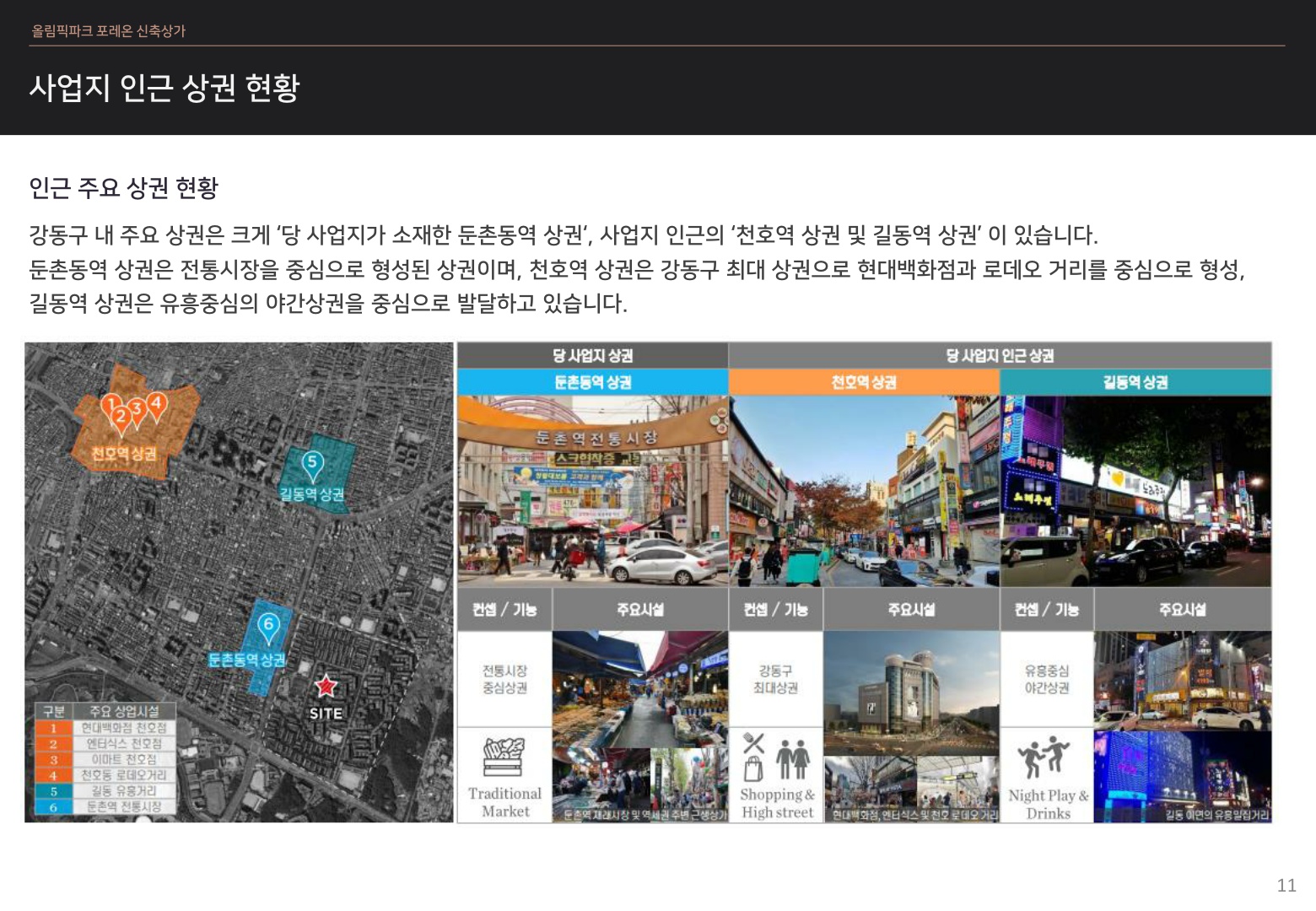Select the blue 둔촌동역 상권 header tab
Image resolution: width=1316 pixels, height=911 pixels.
click(x=592, y=382)
